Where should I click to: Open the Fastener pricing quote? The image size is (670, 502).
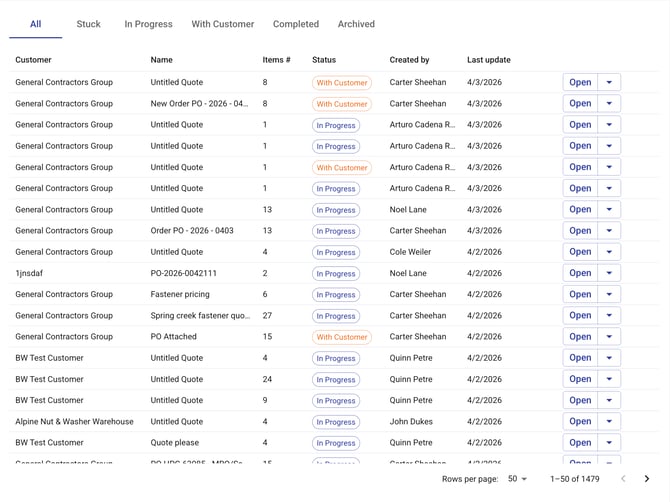pyautogui.click(x=580, y=294)
